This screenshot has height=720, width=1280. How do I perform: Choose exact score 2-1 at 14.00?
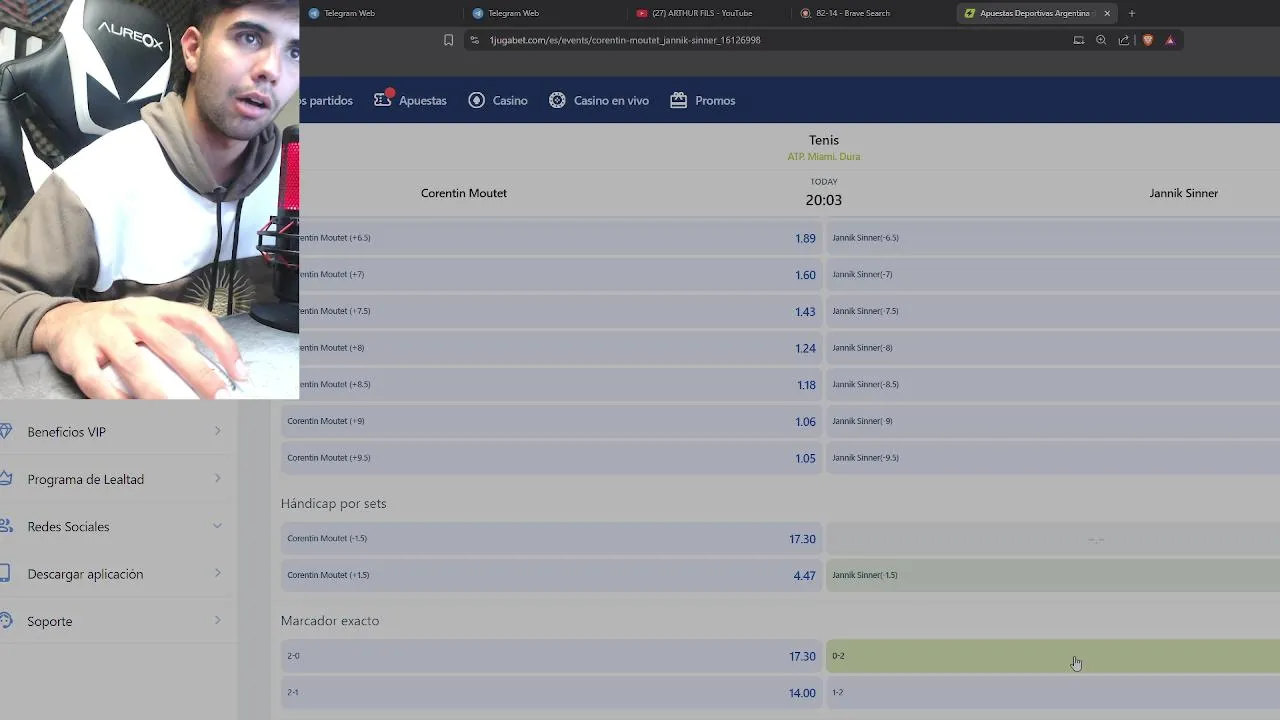tap(551, 692)
